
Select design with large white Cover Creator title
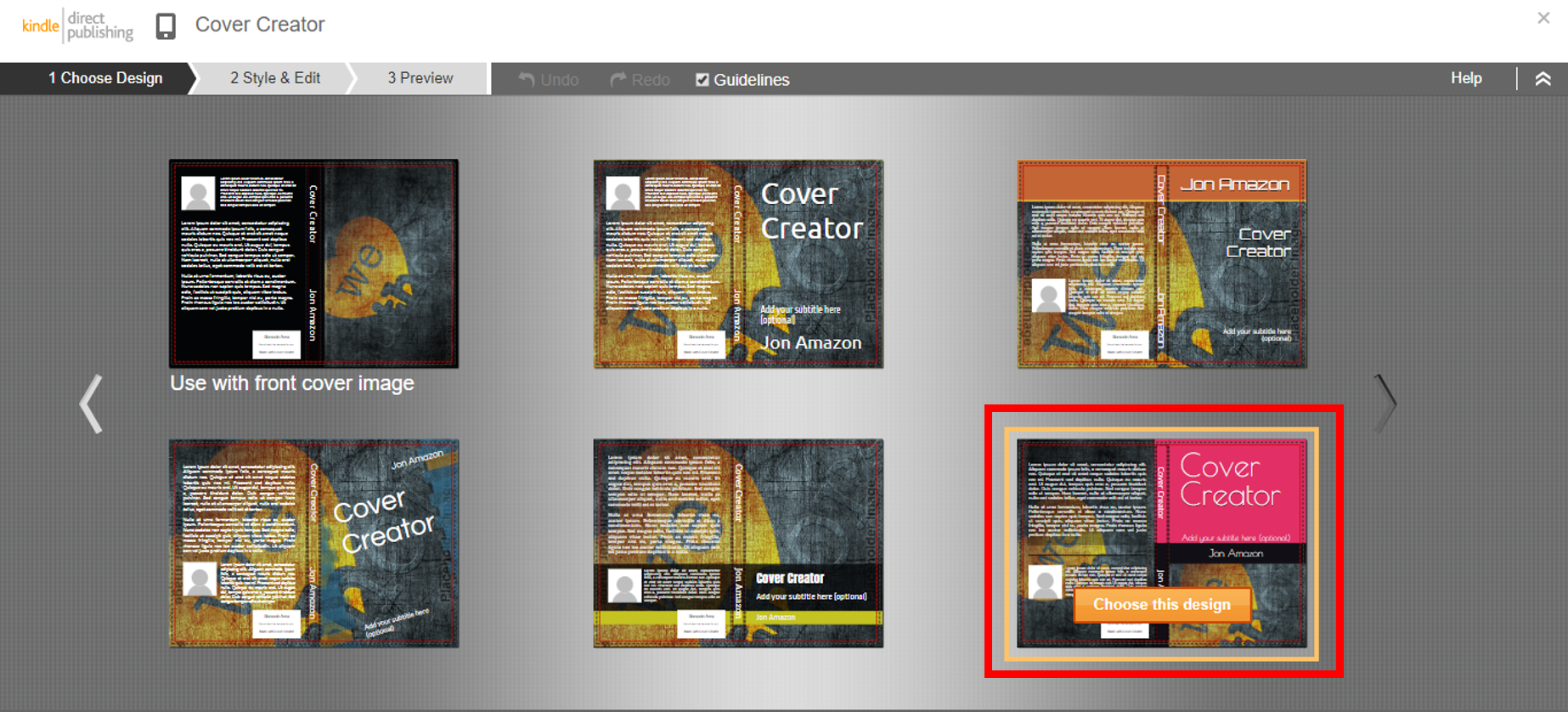pyautogui.click(x=738, y=263)
